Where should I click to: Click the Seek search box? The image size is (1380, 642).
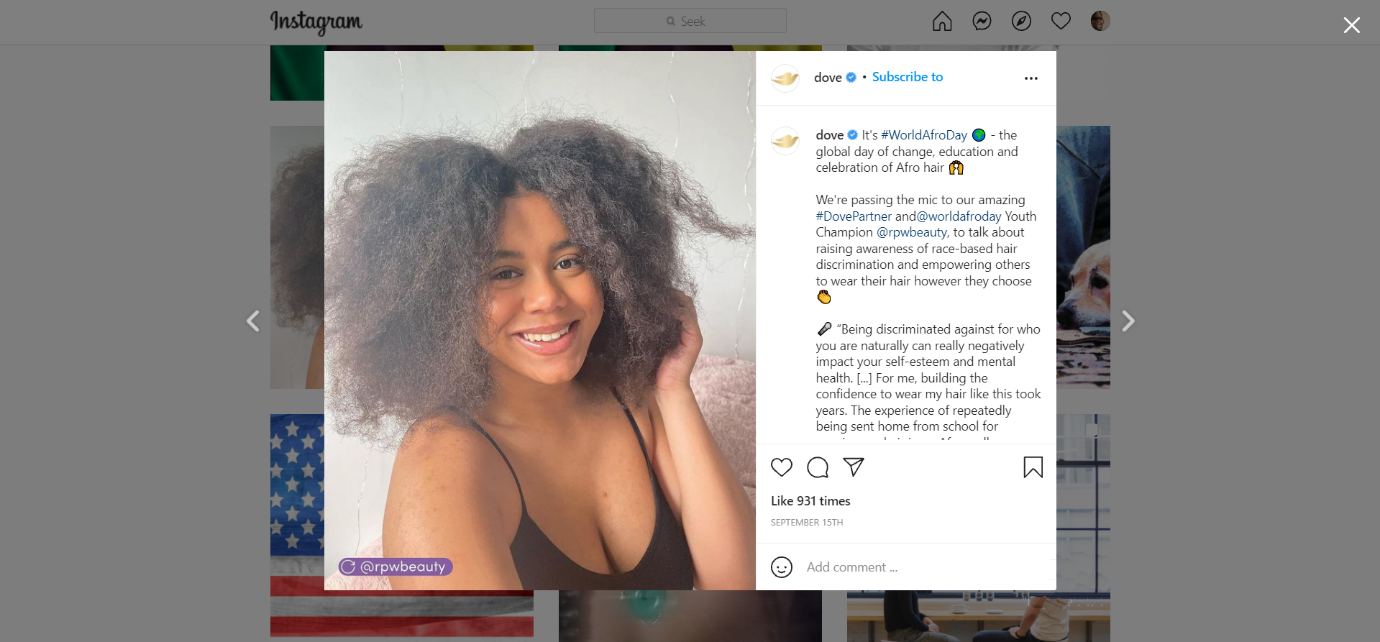(690, 21)
